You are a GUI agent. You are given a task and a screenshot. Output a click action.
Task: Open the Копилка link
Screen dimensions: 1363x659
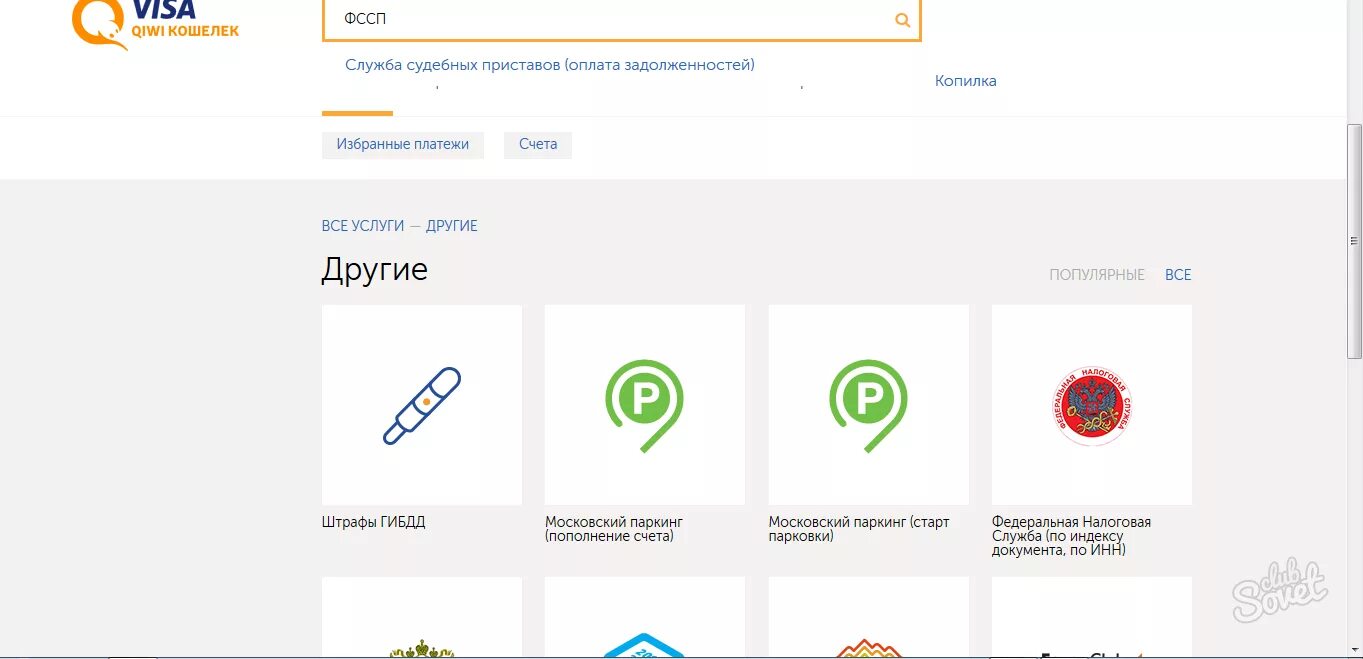965,81
